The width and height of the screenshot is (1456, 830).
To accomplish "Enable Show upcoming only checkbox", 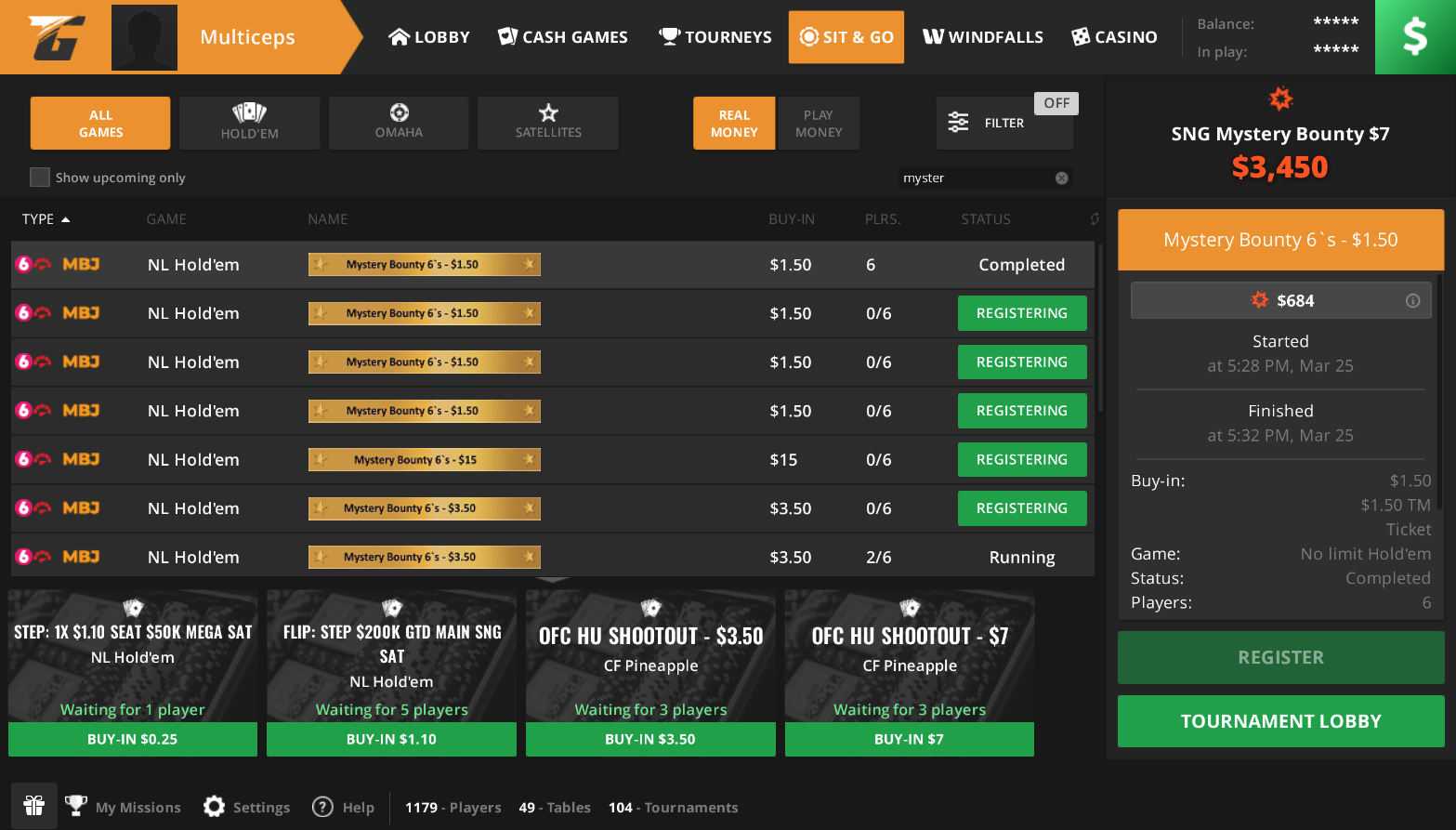I will 40,178.
